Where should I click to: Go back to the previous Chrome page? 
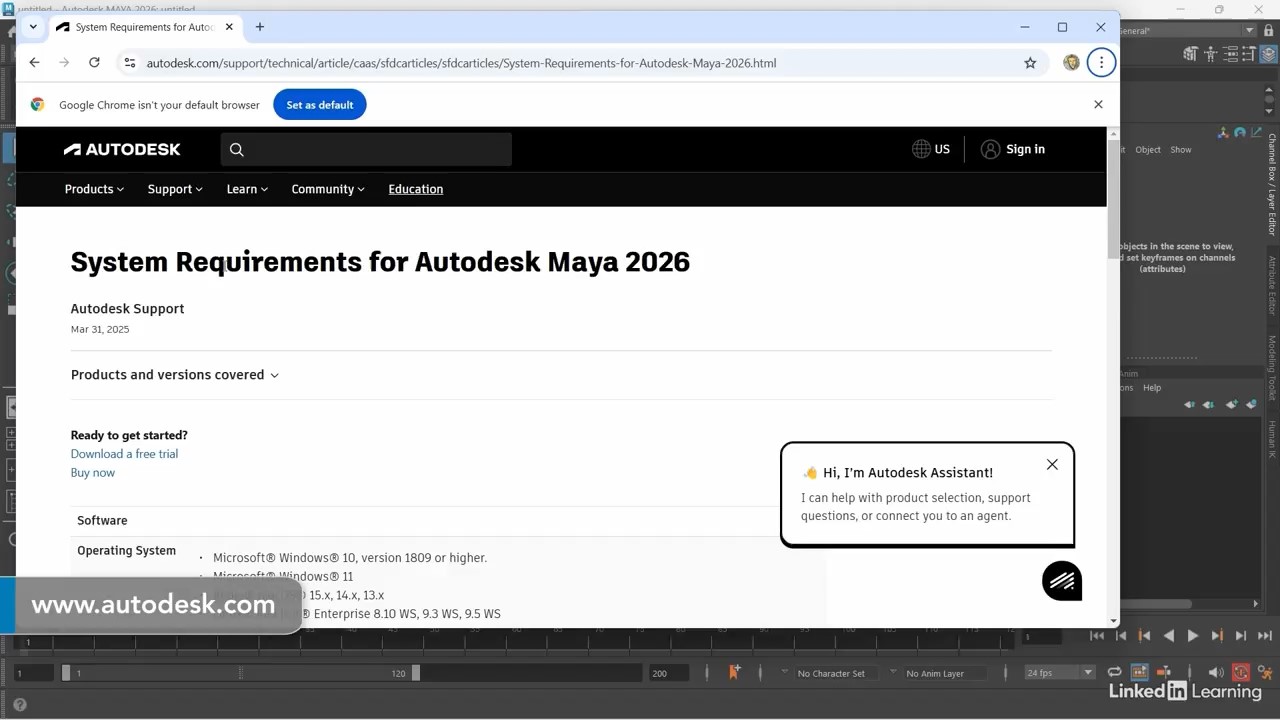(x=34, y=62)
